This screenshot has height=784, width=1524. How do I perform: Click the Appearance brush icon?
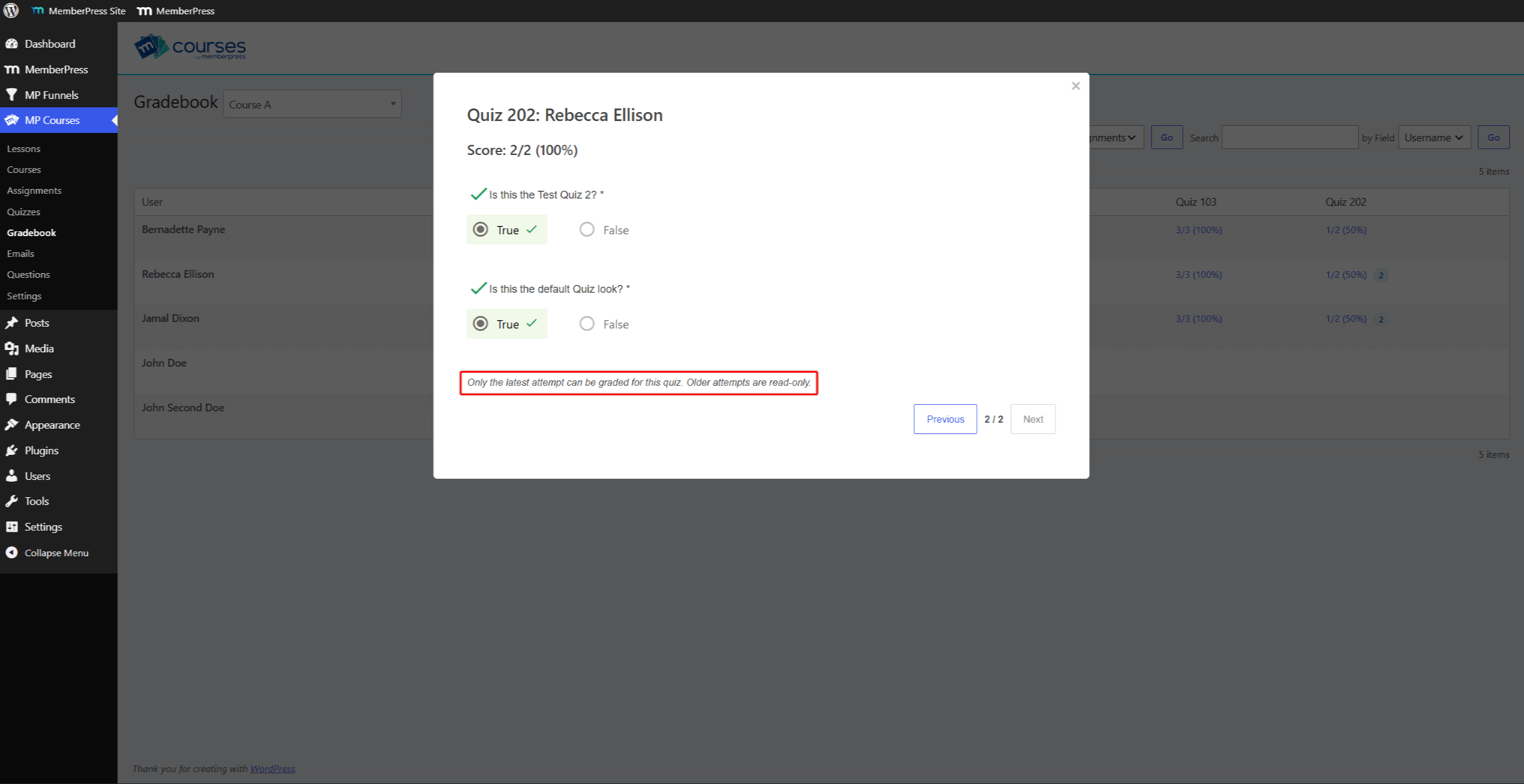click(x=11, y=424)
